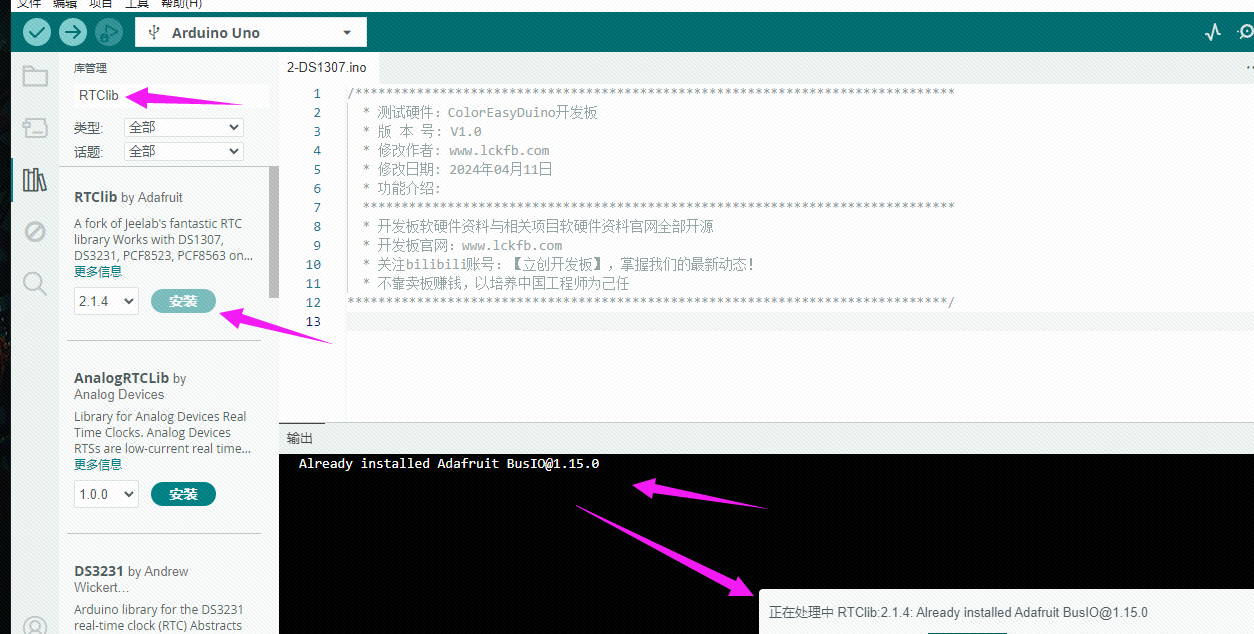
Task: Open the Sketchbook folder icon
Action: (35, 76)
